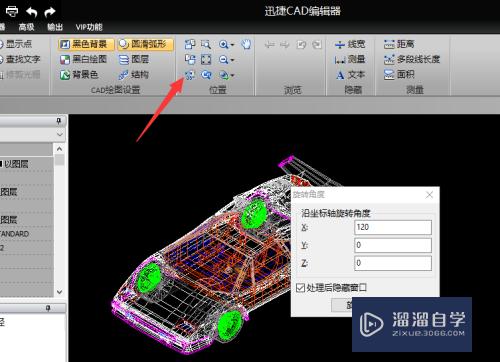Click the last greyed icon in 浏览 group

point(317,44)
